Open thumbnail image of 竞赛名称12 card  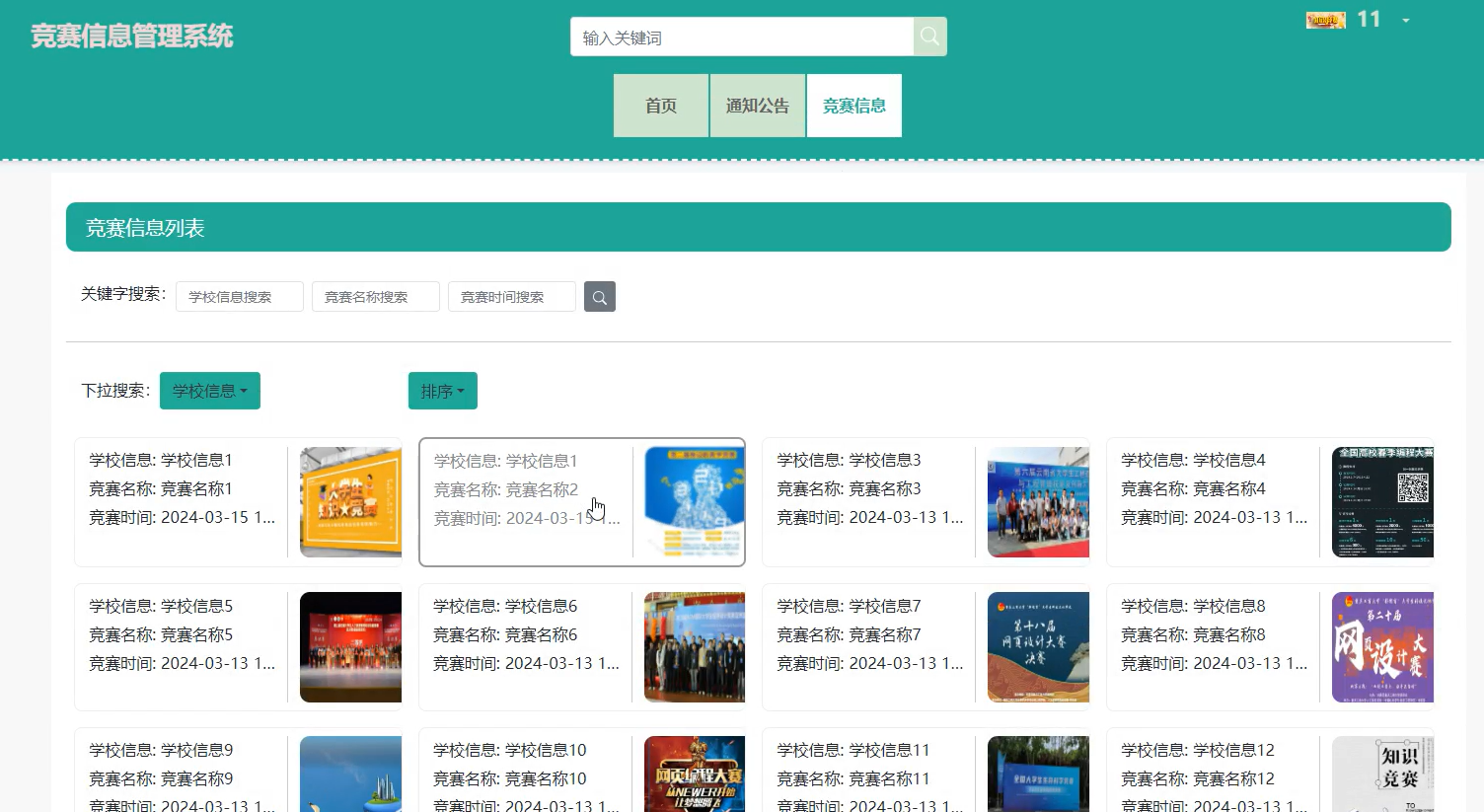[1382, 775]
